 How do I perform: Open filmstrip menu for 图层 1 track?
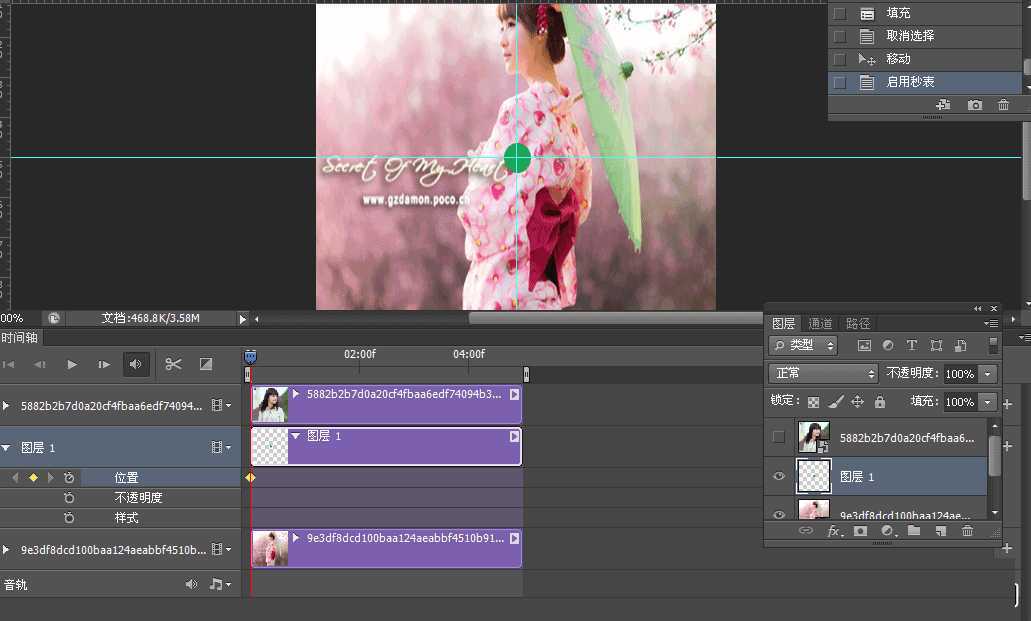tap(221, 447)
